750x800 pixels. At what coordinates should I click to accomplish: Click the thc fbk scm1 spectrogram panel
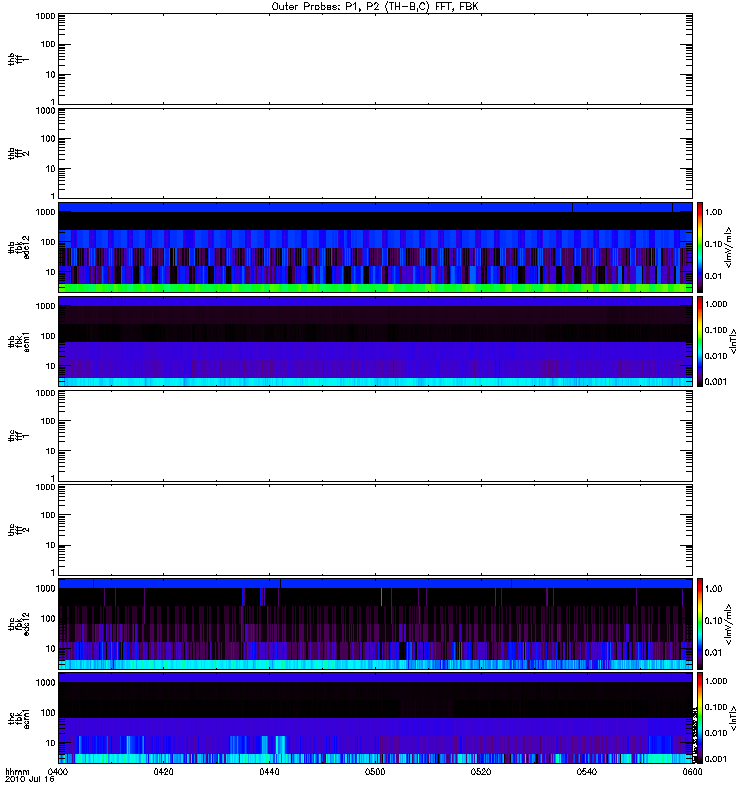click(x=375, y=718)
